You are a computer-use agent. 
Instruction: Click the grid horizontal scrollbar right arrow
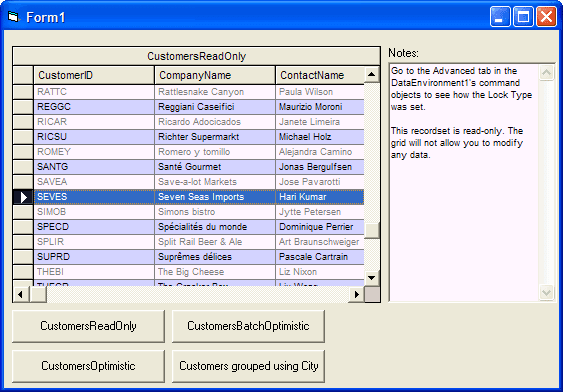pos(357,294)
